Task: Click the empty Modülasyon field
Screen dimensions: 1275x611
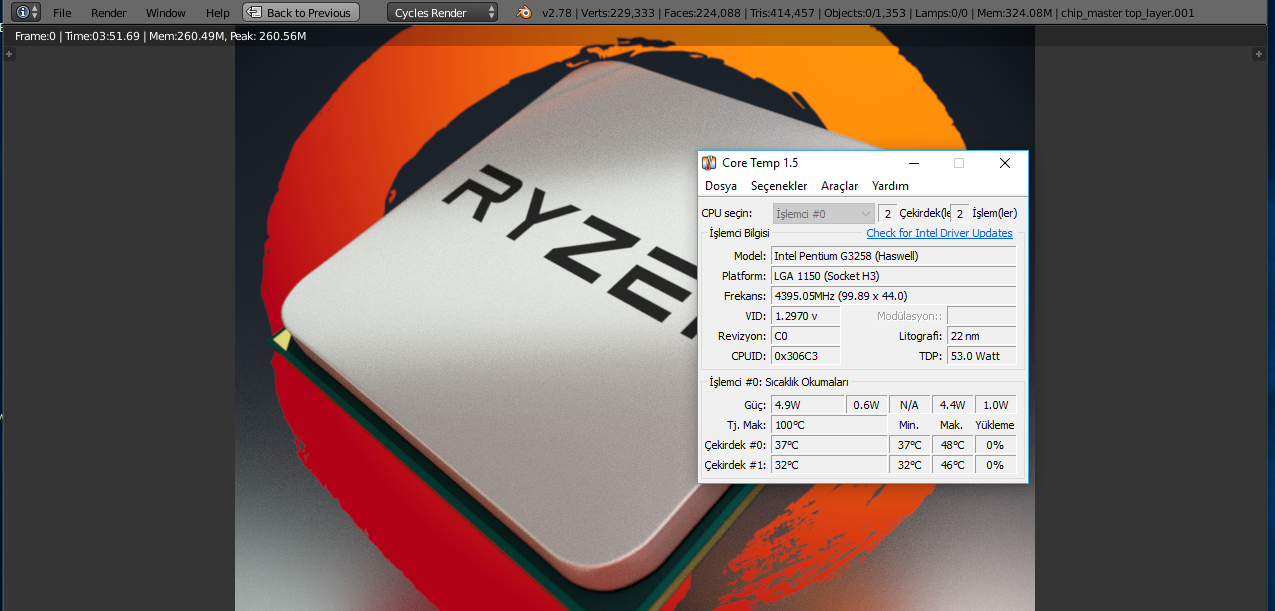Action: pyautogui.click(x=982, y=316)
